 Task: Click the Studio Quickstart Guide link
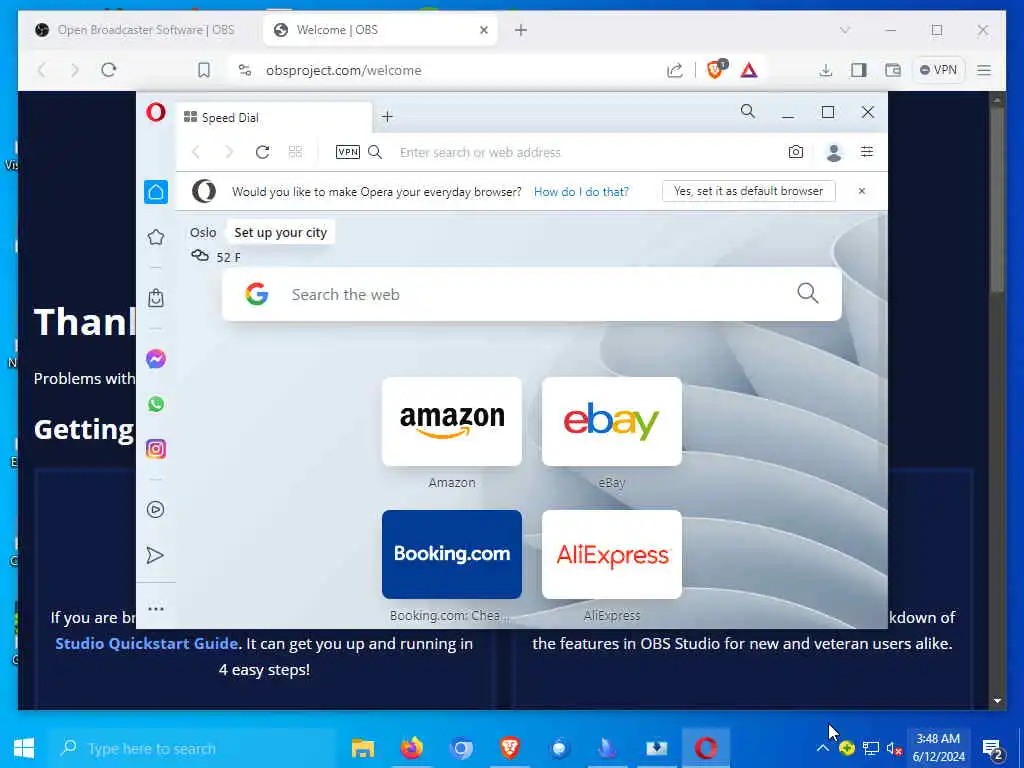click(x=146, y=643)
